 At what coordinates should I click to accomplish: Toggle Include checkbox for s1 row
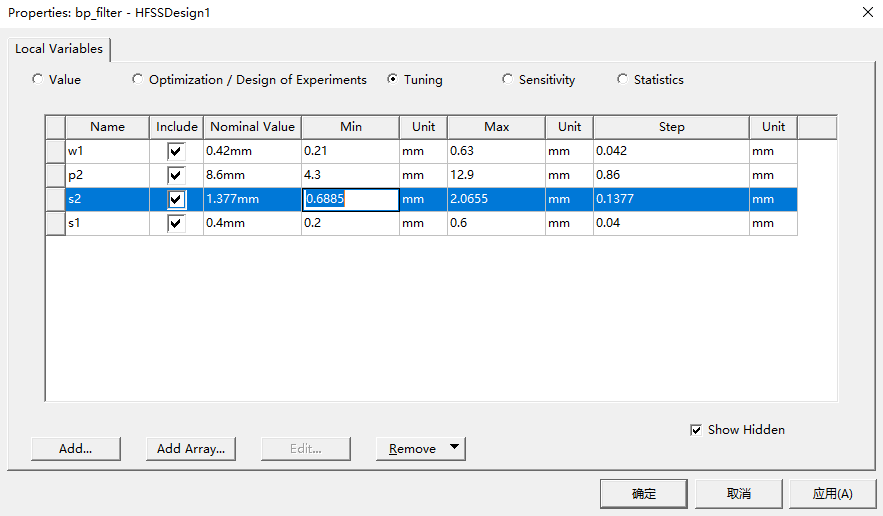pyautogui.click(x=177, y=223)
